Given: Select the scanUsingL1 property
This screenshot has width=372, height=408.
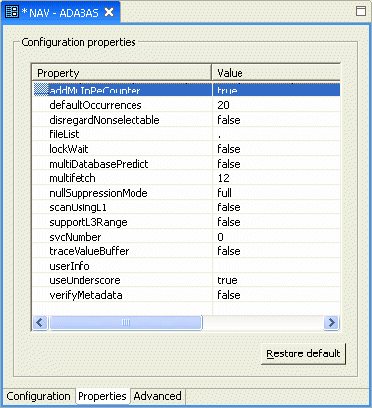Looking at the screenshot, I should click(78, 207).
